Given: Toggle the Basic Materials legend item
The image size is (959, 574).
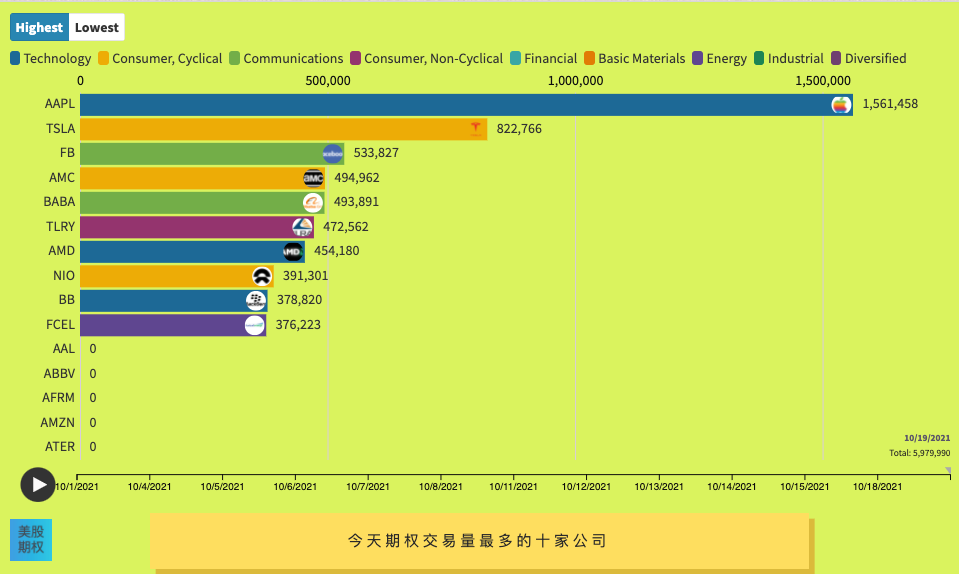Looking at the screenshot, I should tap(635, 59).
